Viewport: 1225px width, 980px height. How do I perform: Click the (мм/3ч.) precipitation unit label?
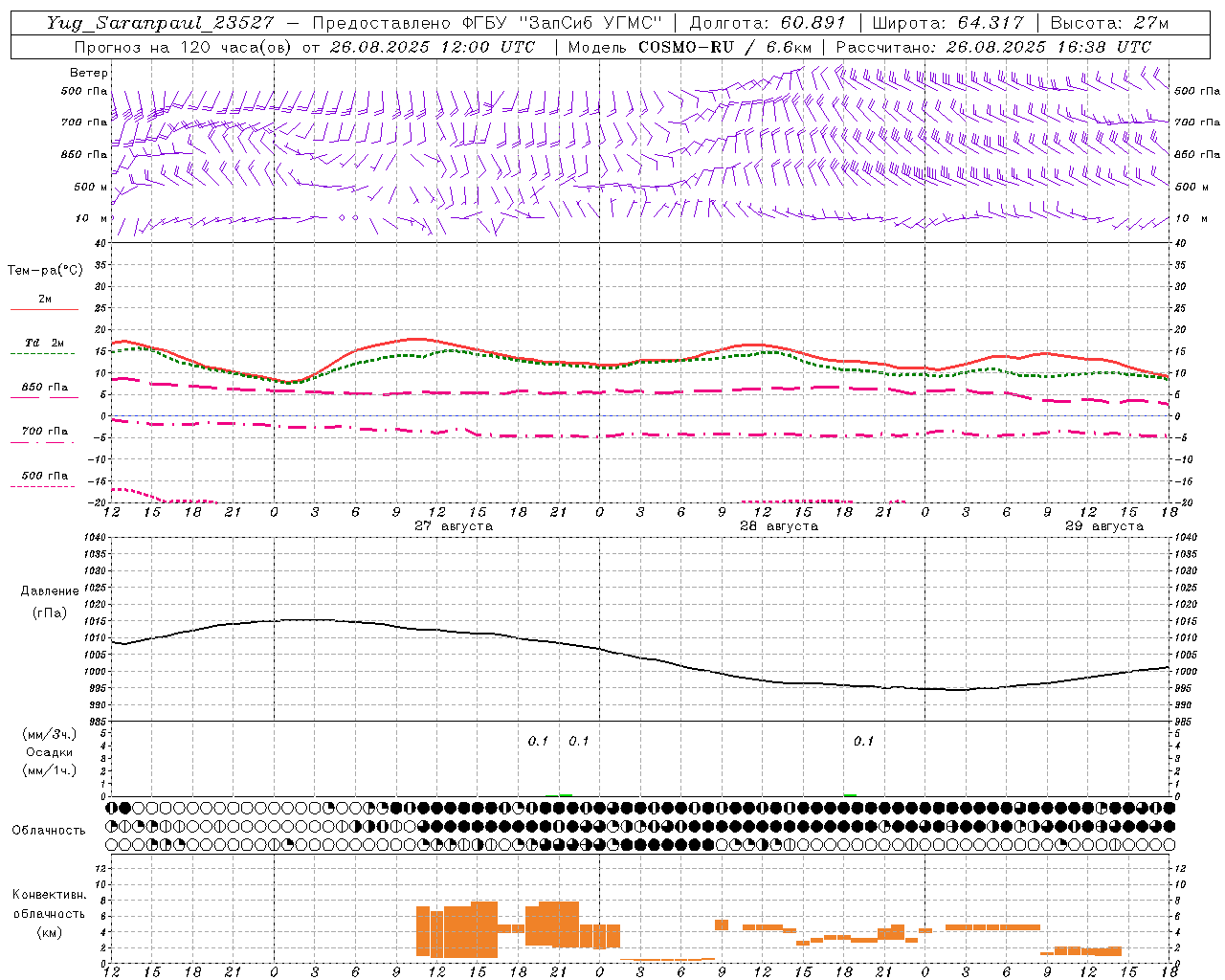click(50, 734)
